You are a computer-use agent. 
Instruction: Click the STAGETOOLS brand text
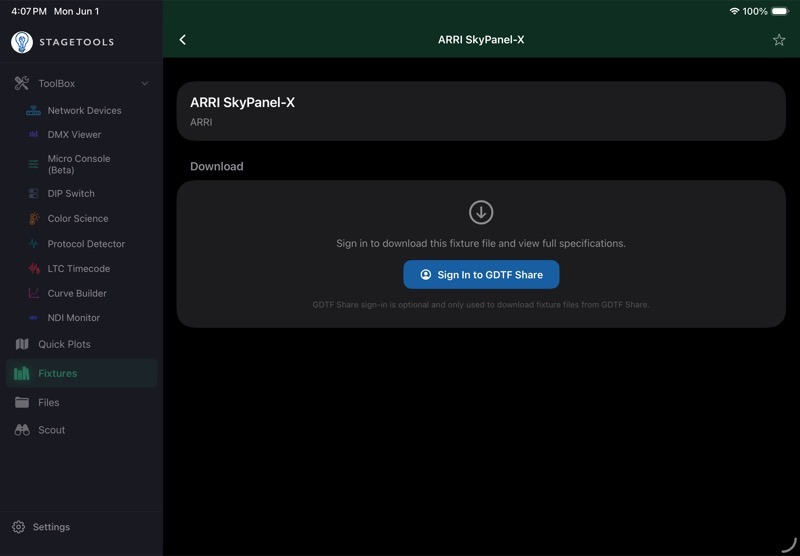coord(77,42)
